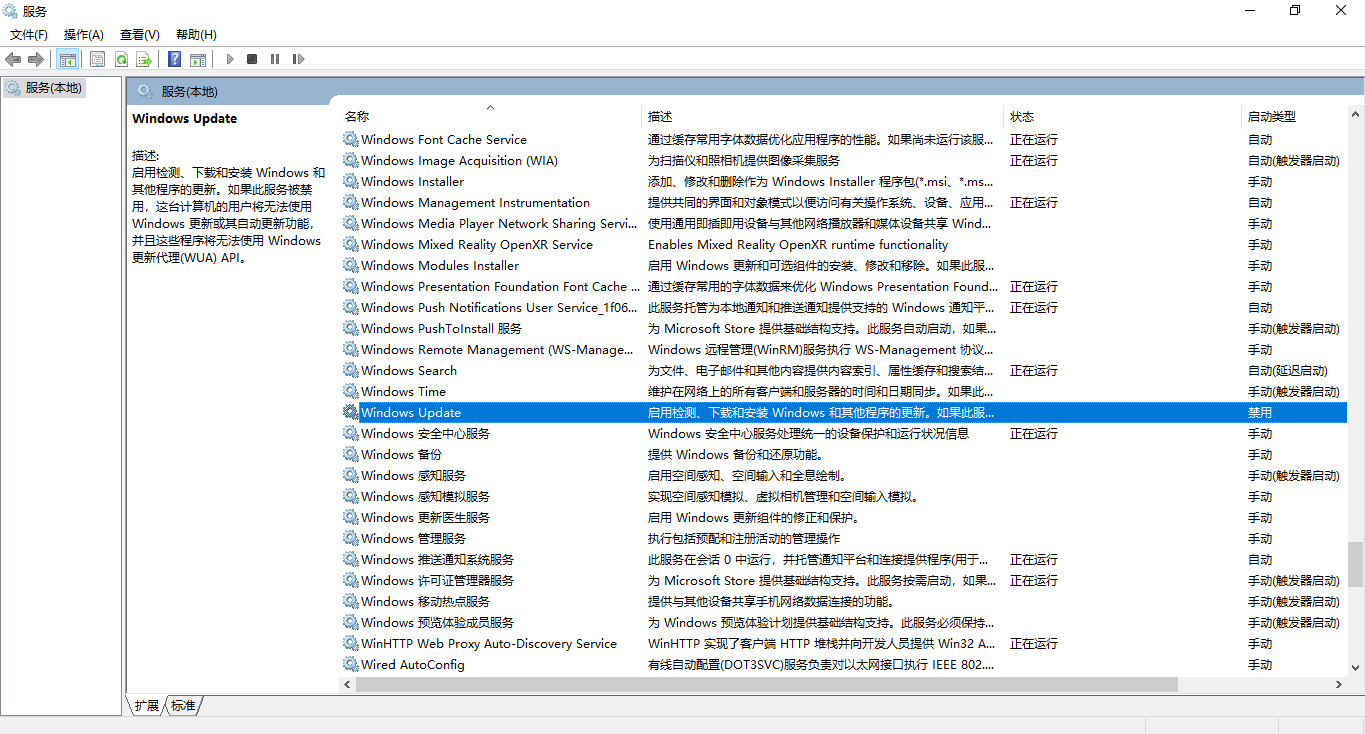Click the 服务 title bar app icon

(11, 11)
